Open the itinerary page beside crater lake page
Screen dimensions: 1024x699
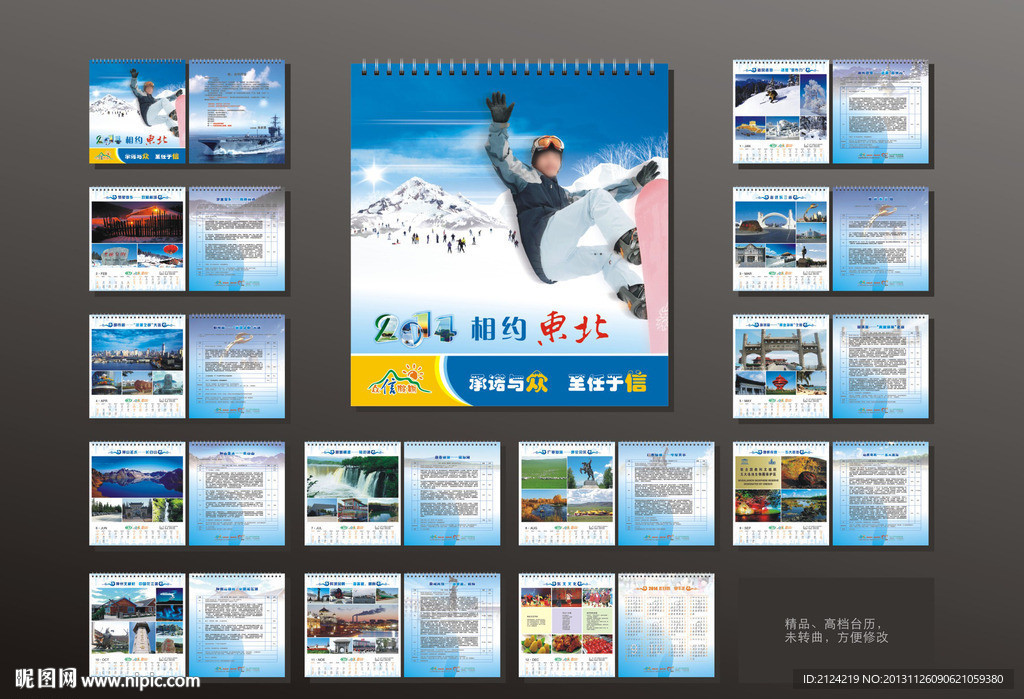click(237, 494)
